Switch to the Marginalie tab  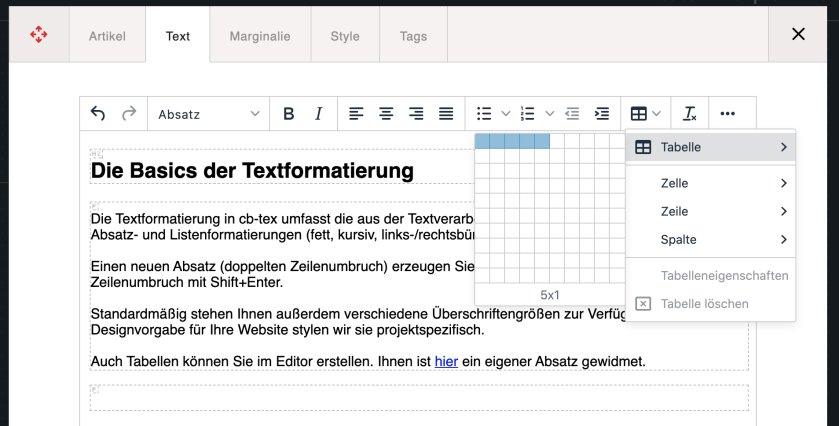click(x=260, y=36)
